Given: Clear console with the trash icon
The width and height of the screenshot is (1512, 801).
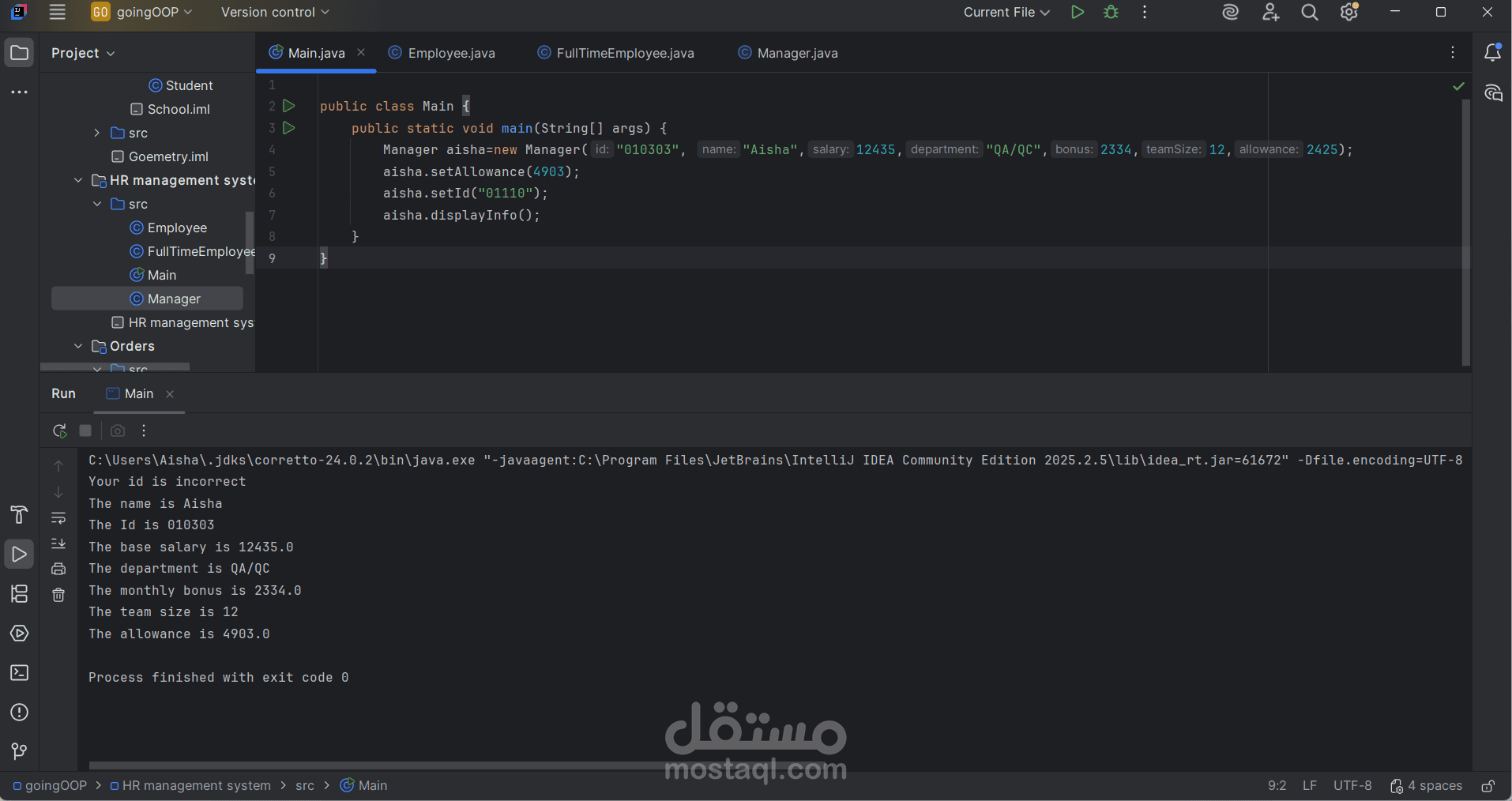Looking at the screenshot, I should (58, 595).
